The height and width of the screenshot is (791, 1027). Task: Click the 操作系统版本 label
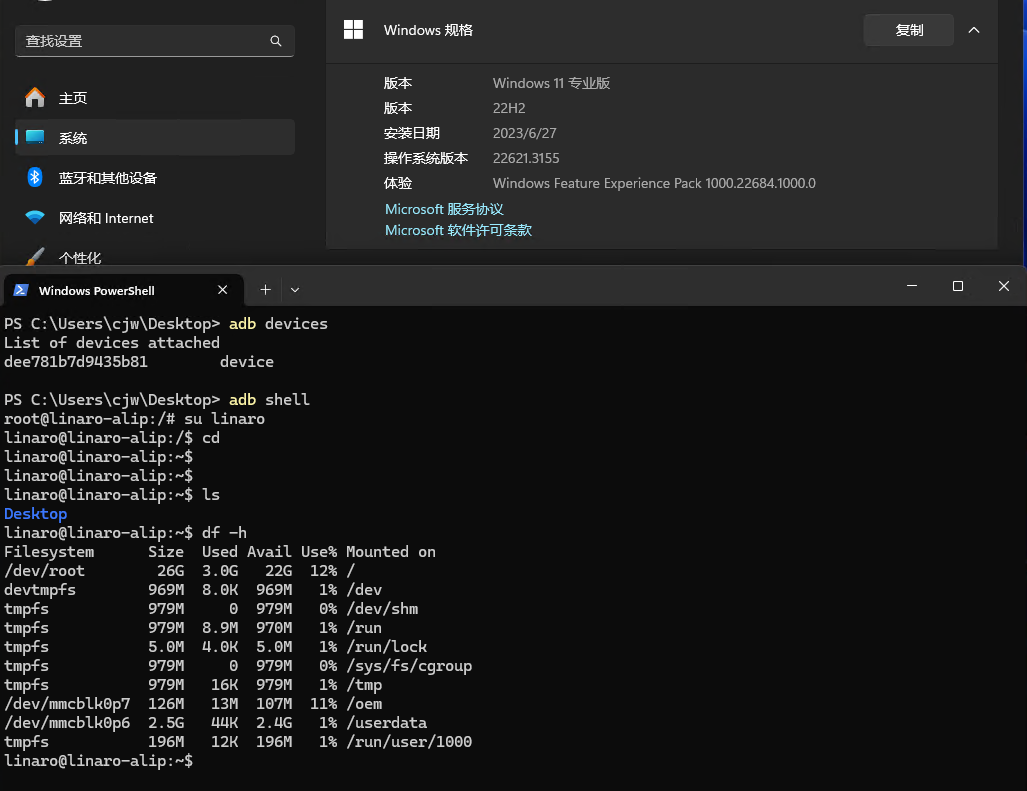(426, 158)
